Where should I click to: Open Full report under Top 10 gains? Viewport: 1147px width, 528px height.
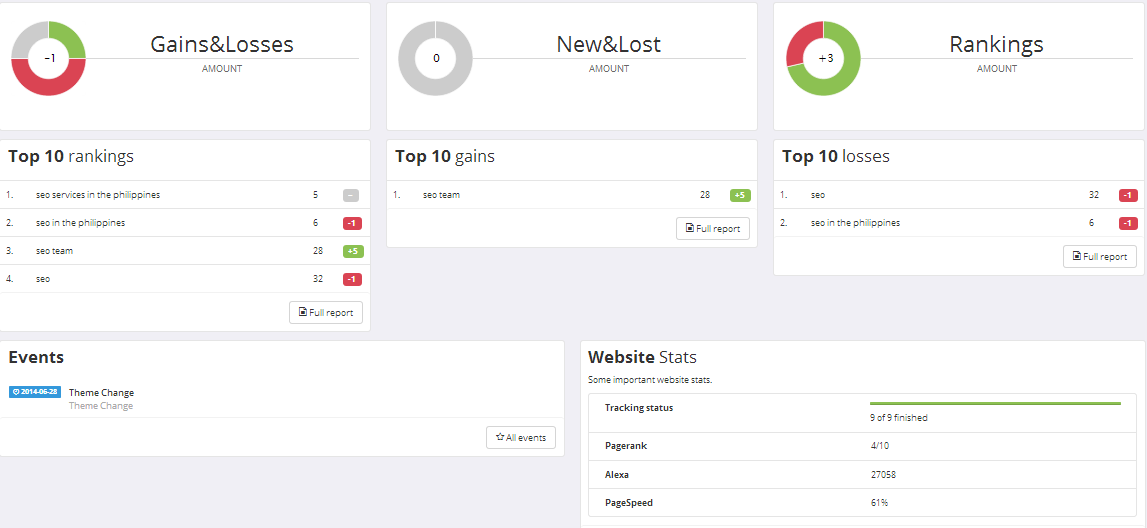[713, 228]
